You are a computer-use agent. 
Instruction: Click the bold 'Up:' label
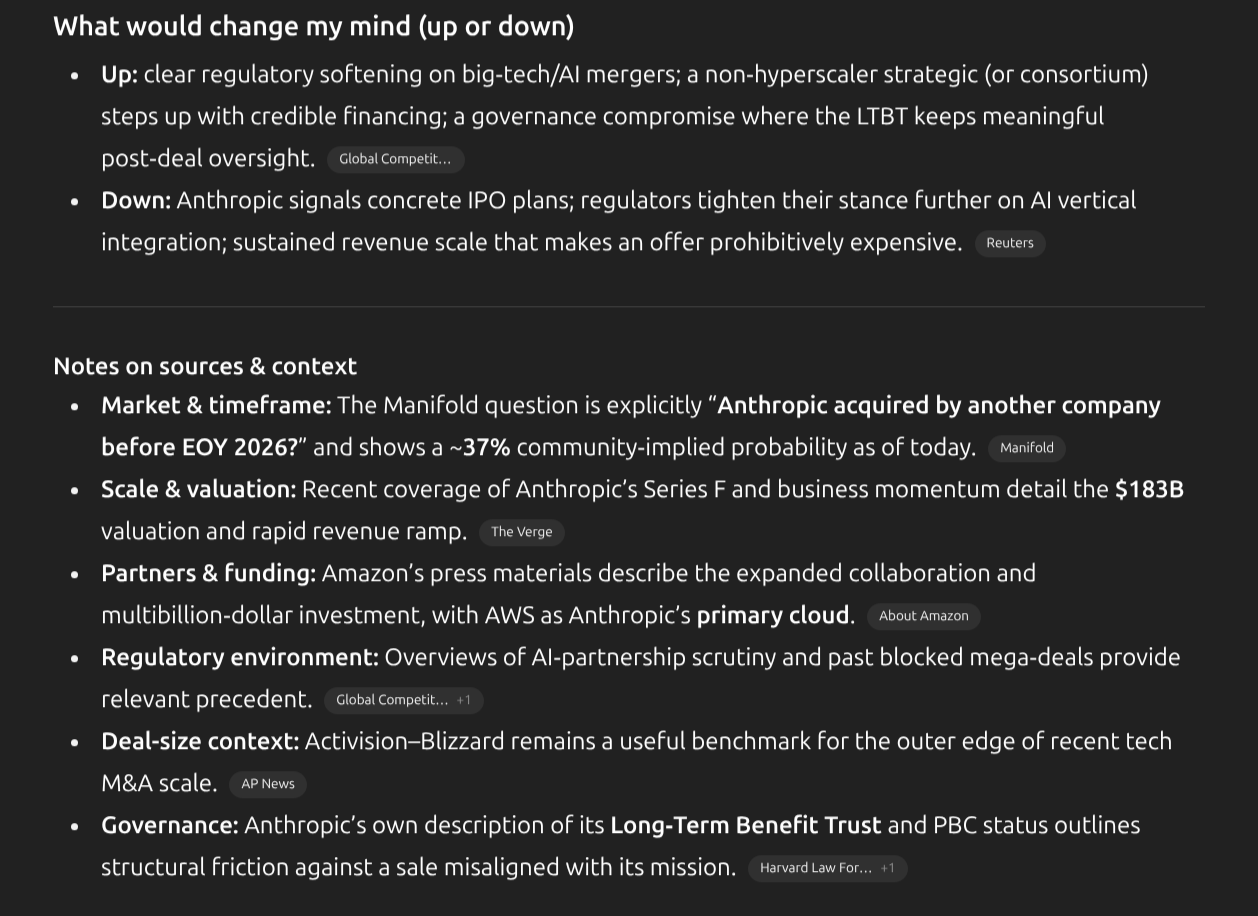(119, 74)
